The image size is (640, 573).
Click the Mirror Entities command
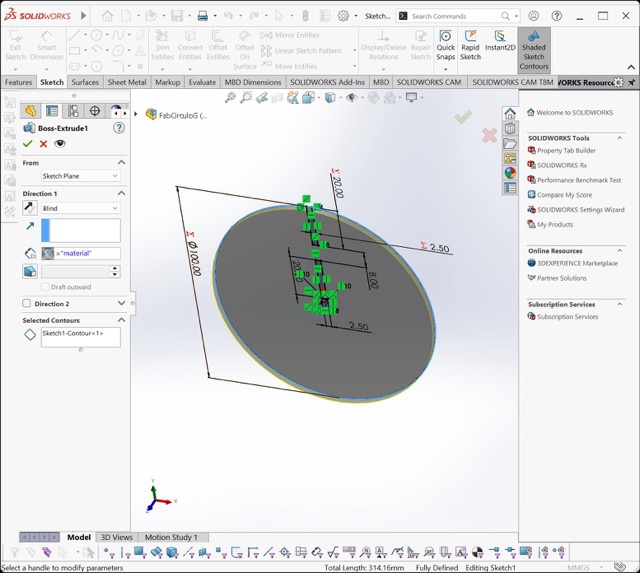pyautogui.click(x=290, y=35)
